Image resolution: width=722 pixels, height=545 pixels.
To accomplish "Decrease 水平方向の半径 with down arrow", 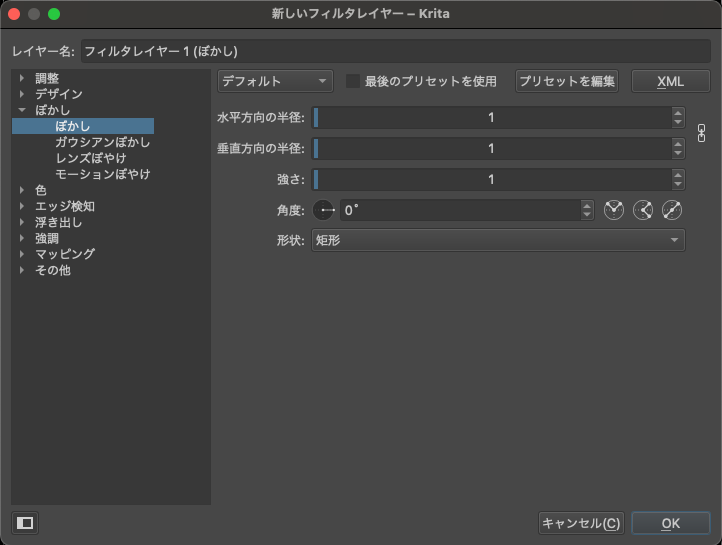I will click(x=678, y=122).
